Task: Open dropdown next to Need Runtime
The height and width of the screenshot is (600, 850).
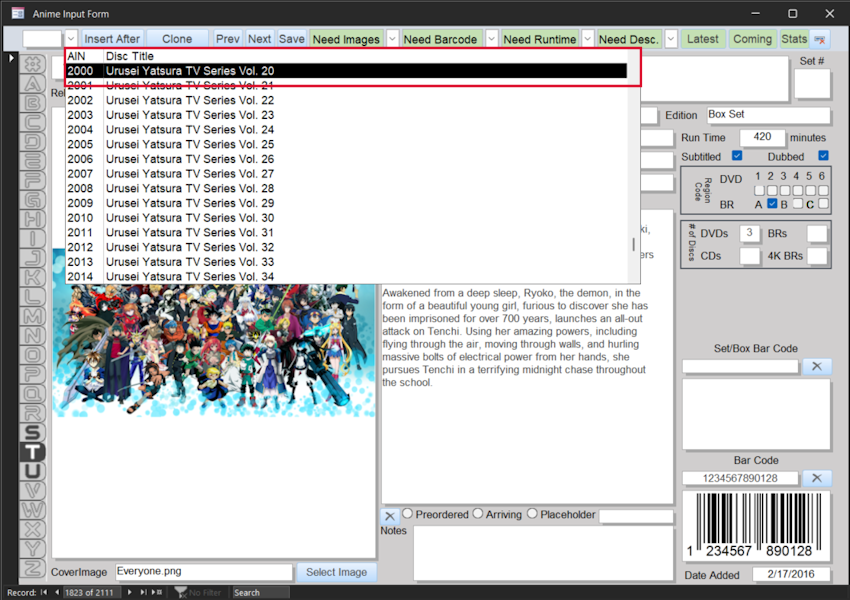Action: point(588,39)
